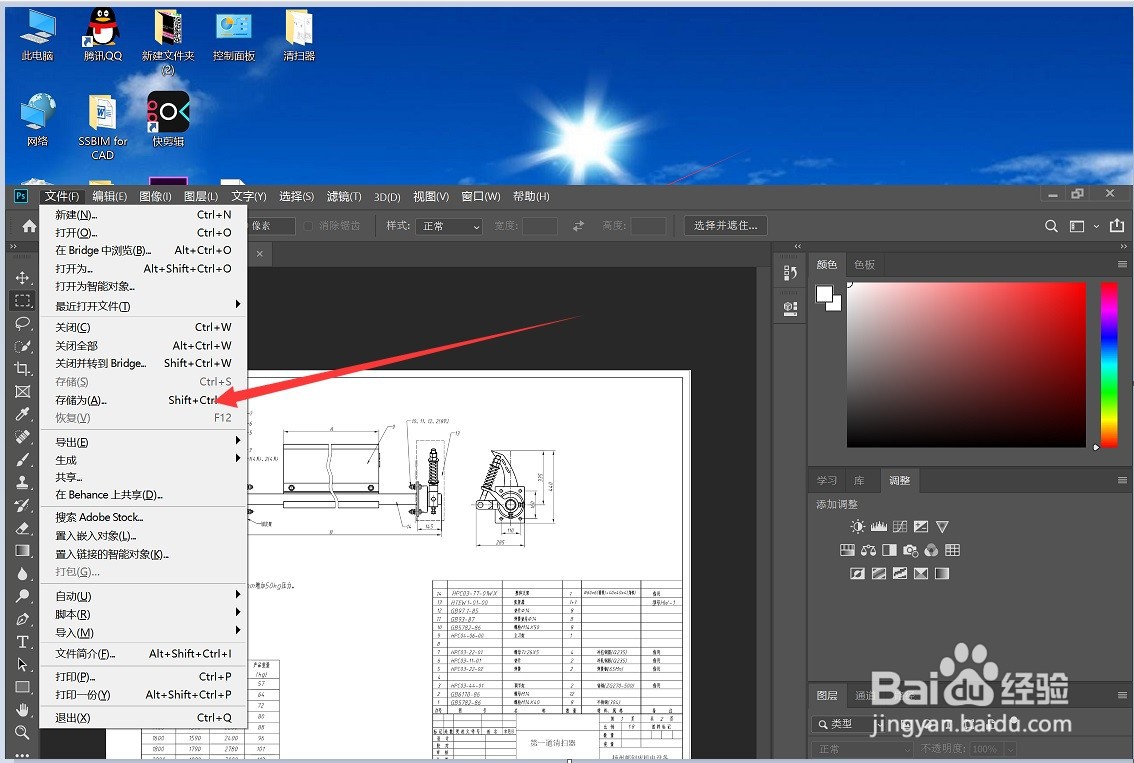Add a Hue/Saturation adjustment

847,550
